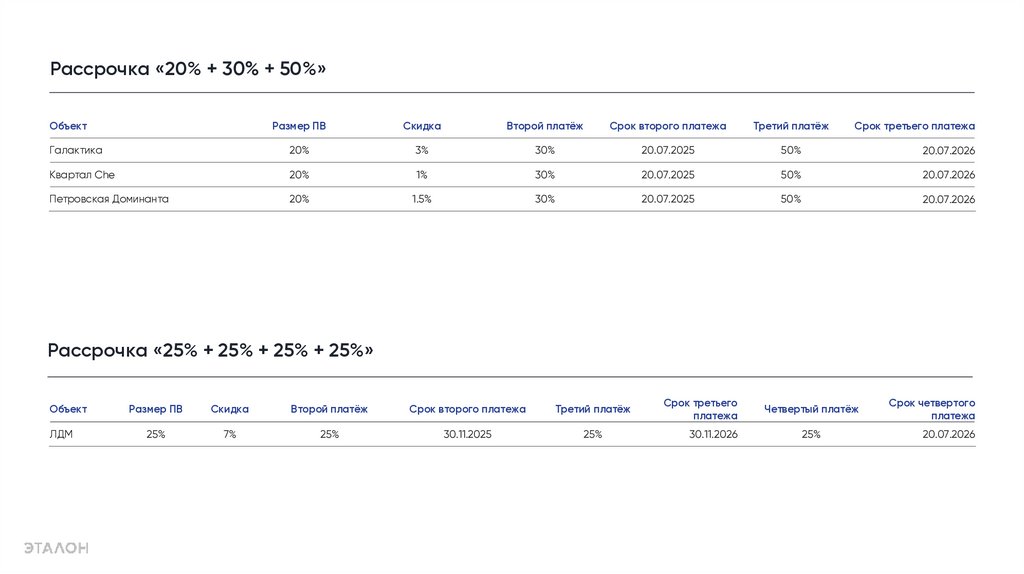The height and width of the screenshot is (574, 1024).
Task: Click the Галактика 3% discount value
Action: 421,150
